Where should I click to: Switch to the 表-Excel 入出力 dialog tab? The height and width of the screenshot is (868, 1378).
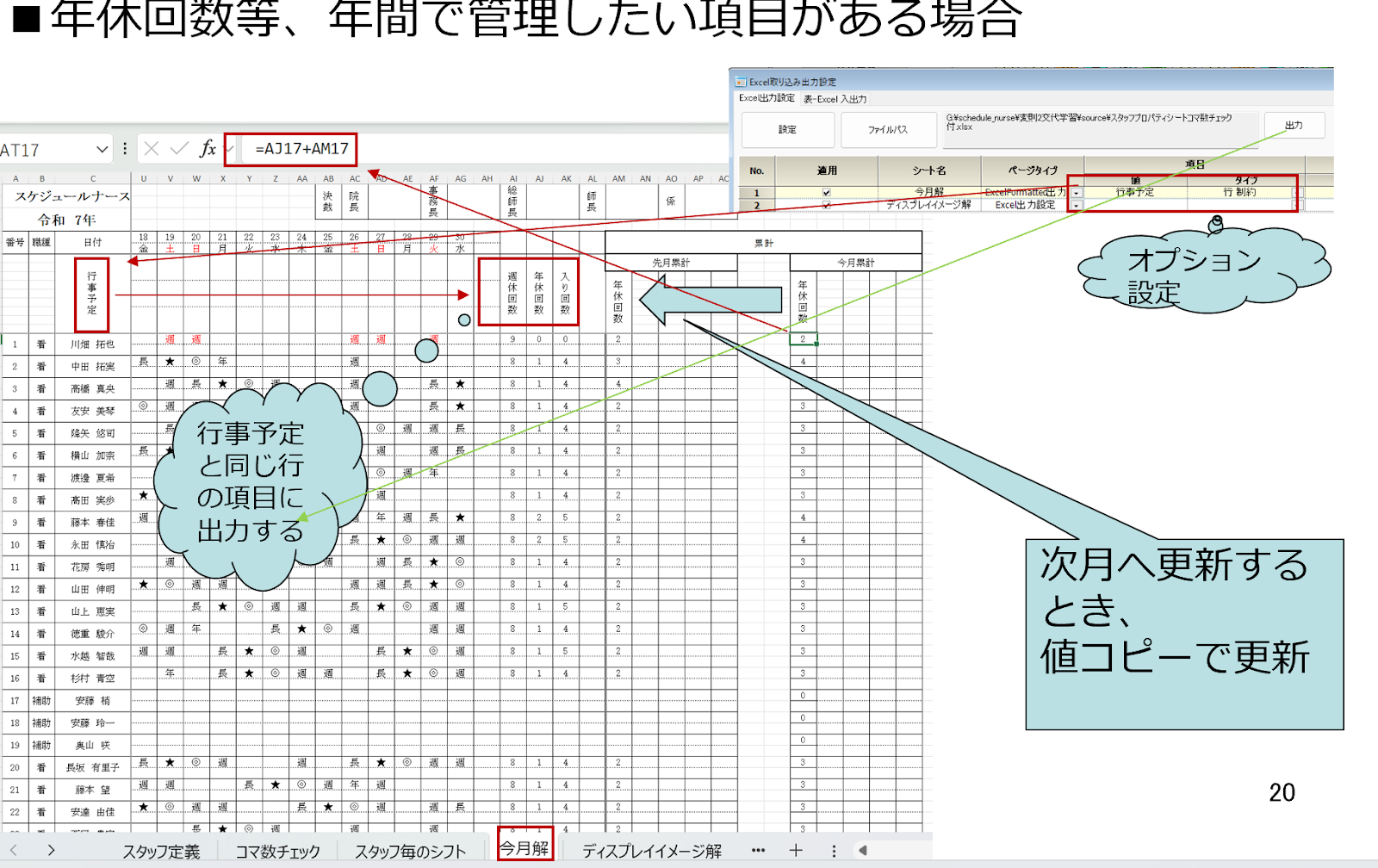835,99
